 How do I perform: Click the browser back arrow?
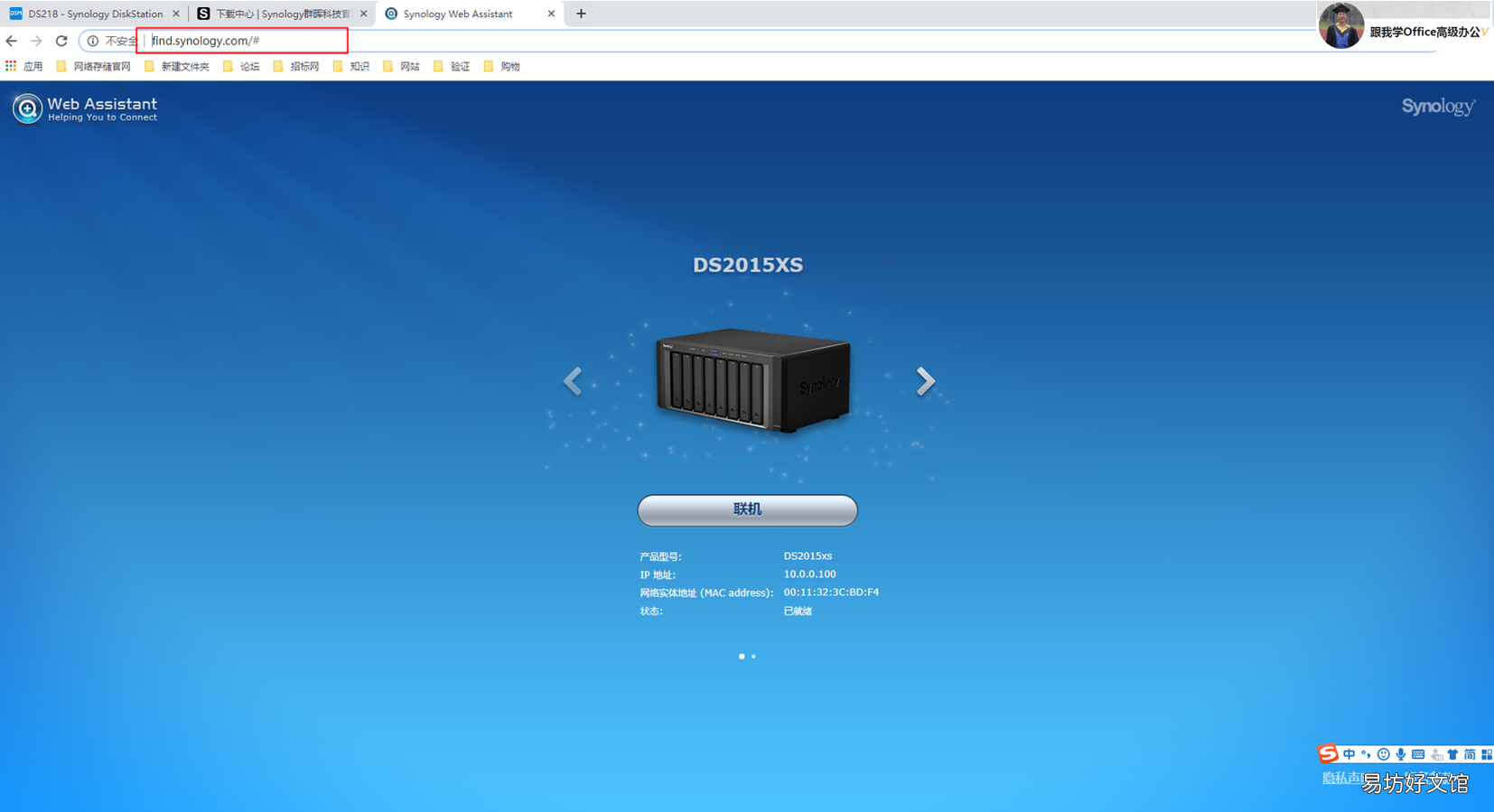(x=12, y=41)
